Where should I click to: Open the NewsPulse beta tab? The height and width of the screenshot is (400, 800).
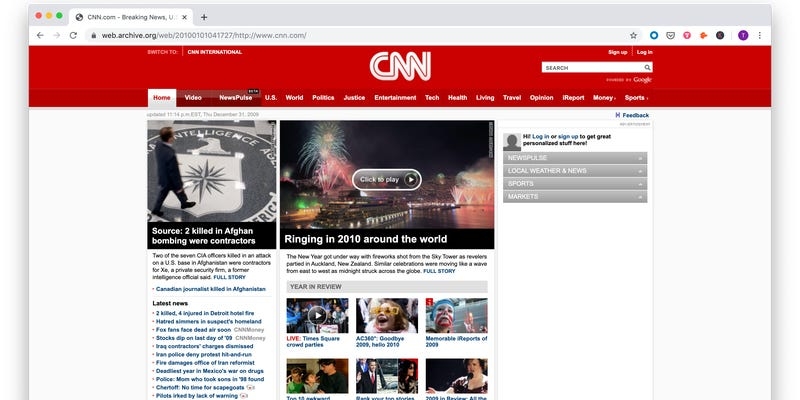point(236,98)
